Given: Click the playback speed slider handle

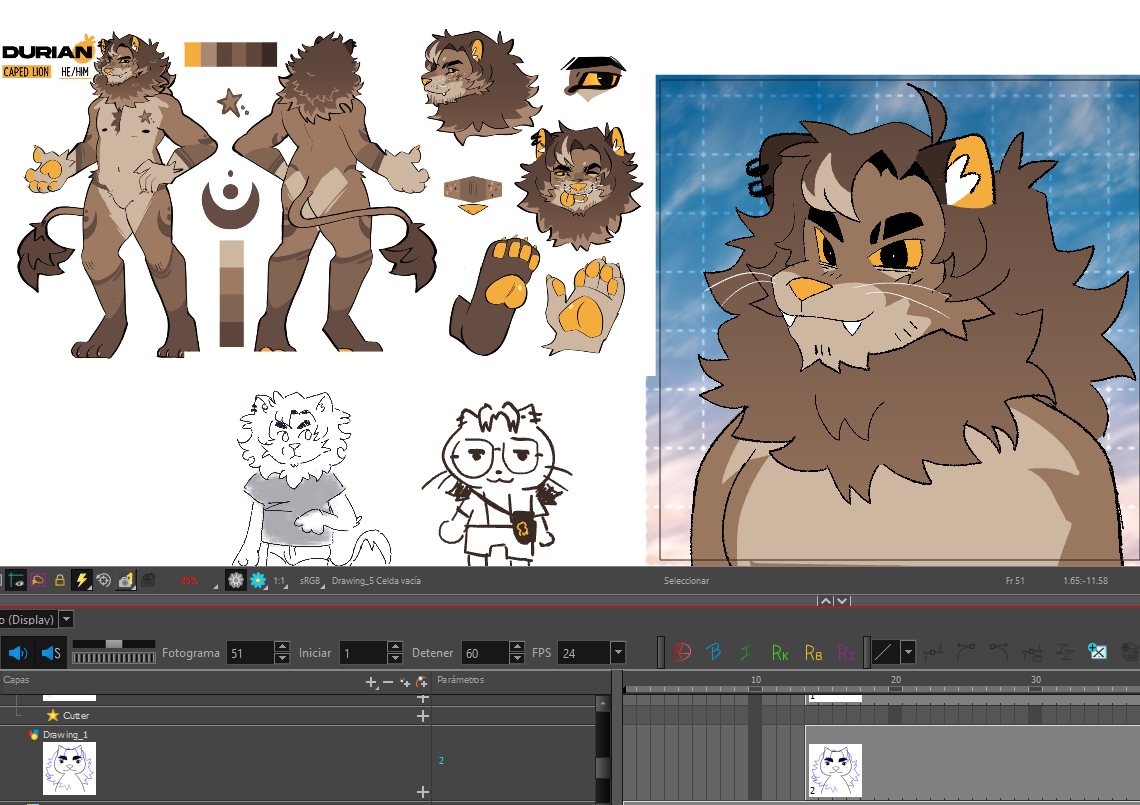Looking at the screenshot, I should (x=114, y=643).
